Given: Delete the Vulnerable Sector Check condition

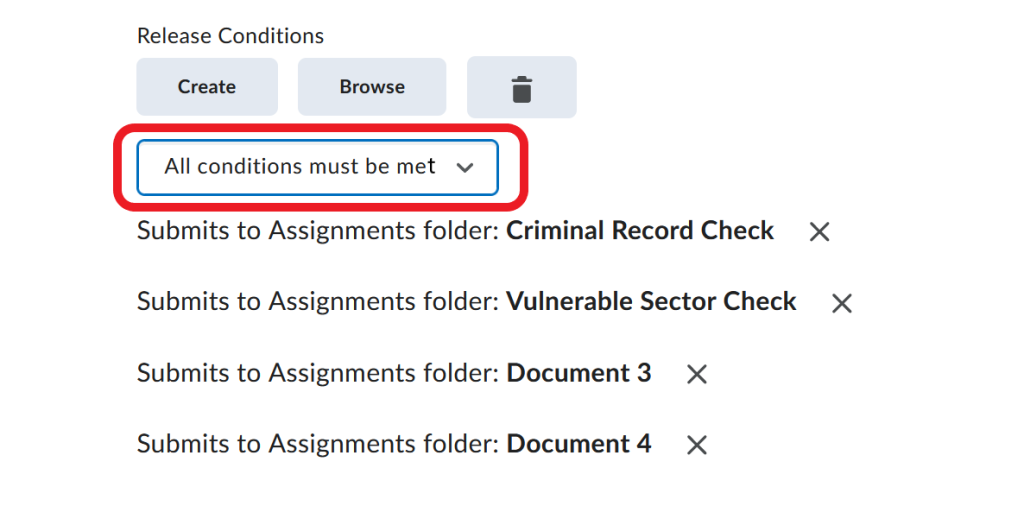Looking at the screenshot, I should point(842,303).
